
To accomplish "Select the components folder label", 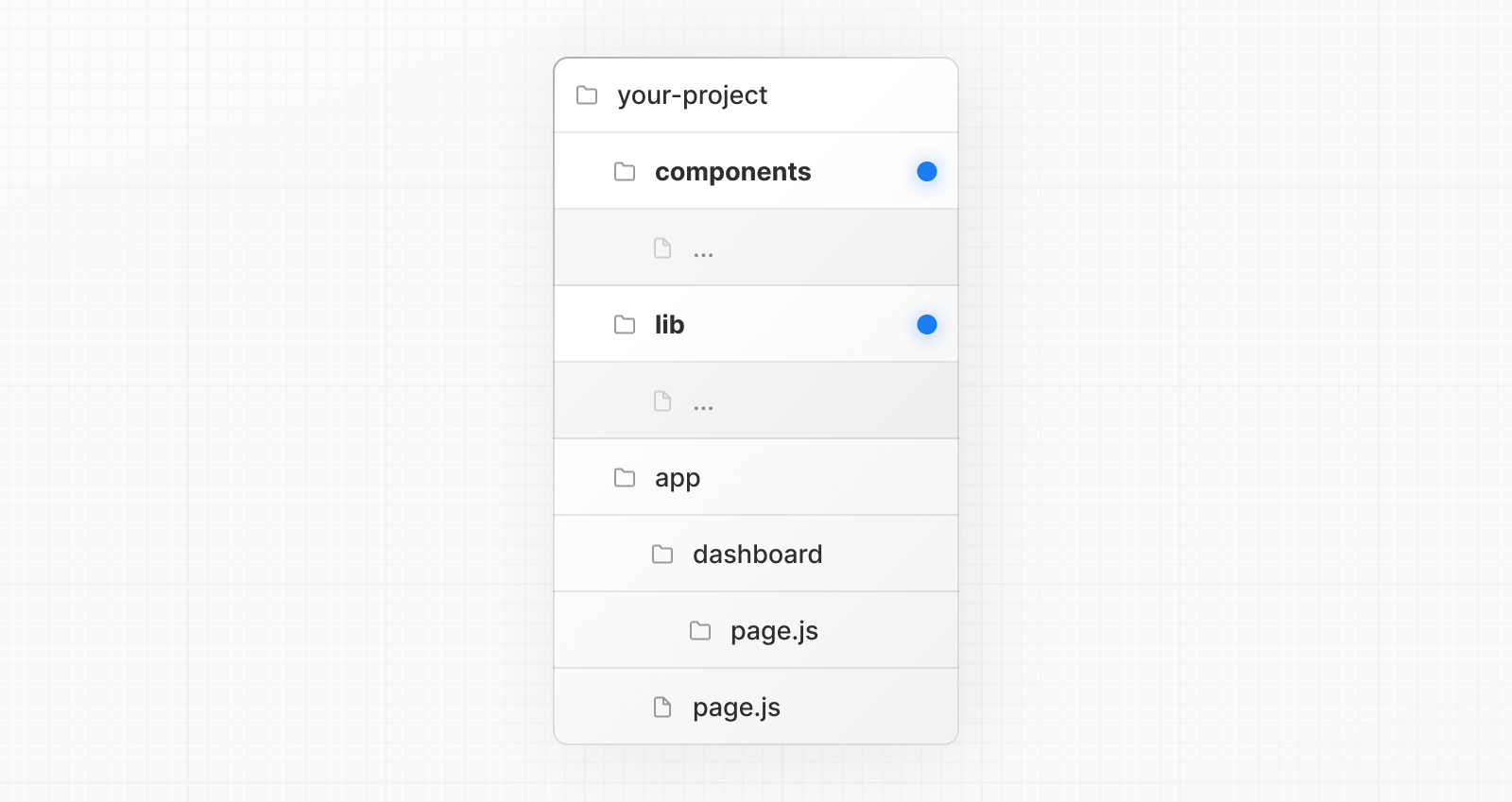I will tap(732, 172).
